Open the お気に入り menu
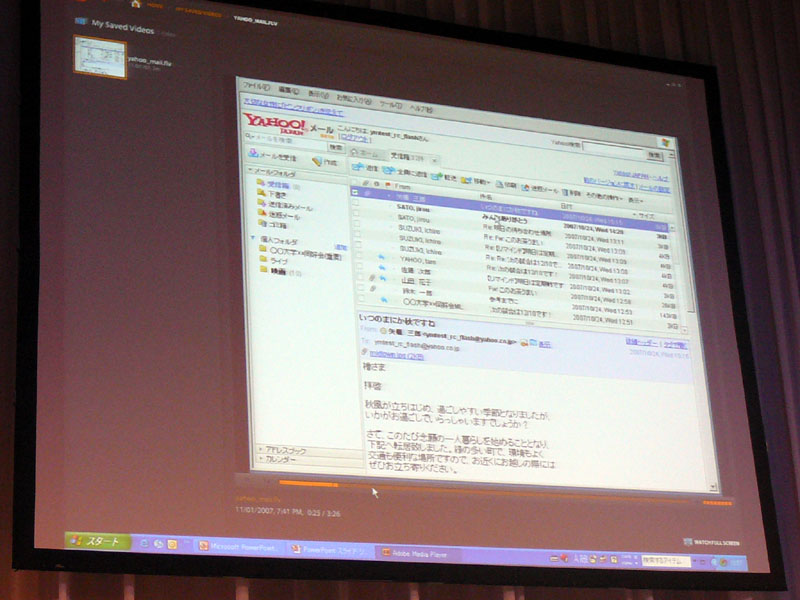This screenshot has width=800, height=600. 354,99
